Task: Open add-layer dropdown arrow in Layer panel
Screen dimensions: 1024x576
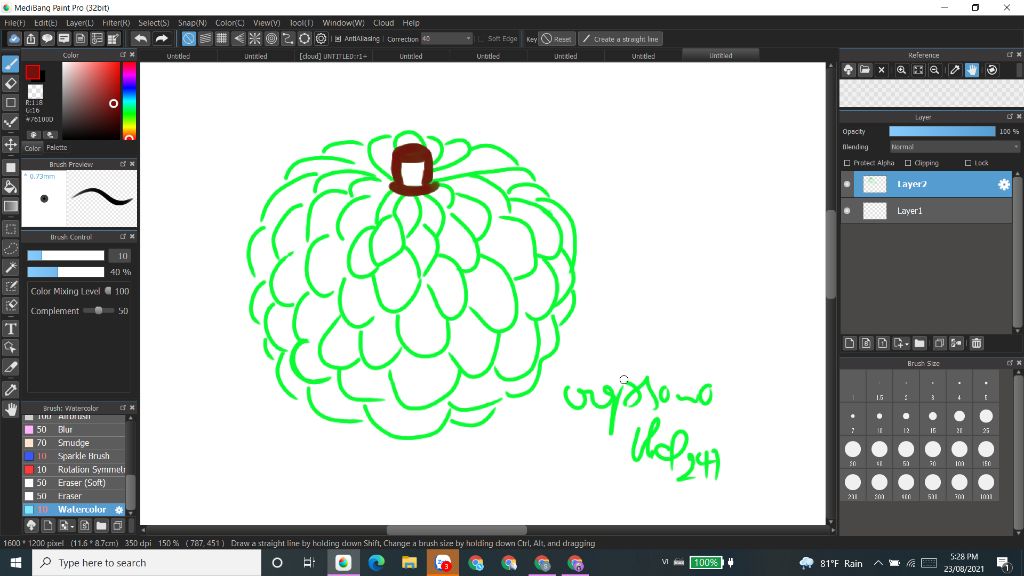Action: coord(906,344)
